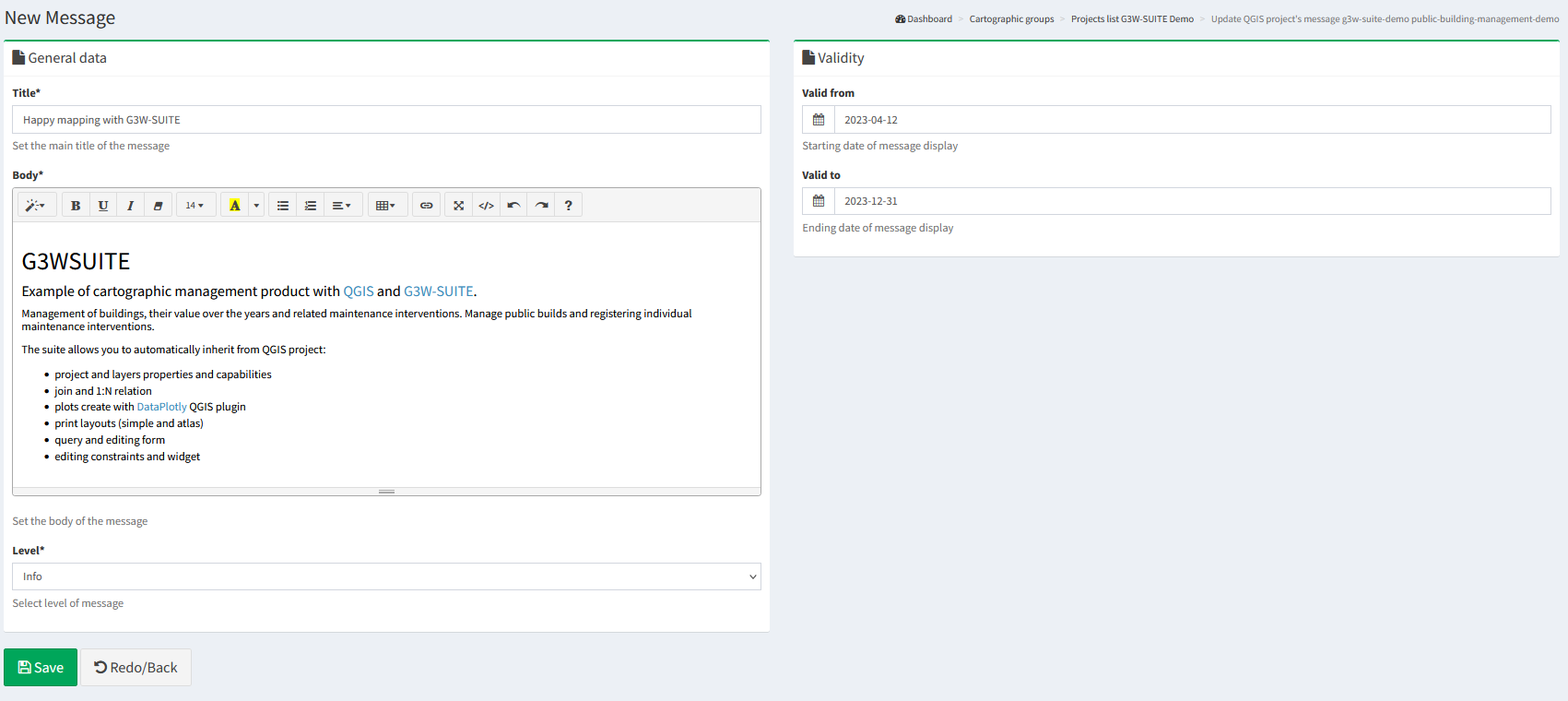Image resolution: width=1568 pixels, height=701 pixels.
Task: Follow the QGIS link in message body
Action: click(x=359, y=291)
